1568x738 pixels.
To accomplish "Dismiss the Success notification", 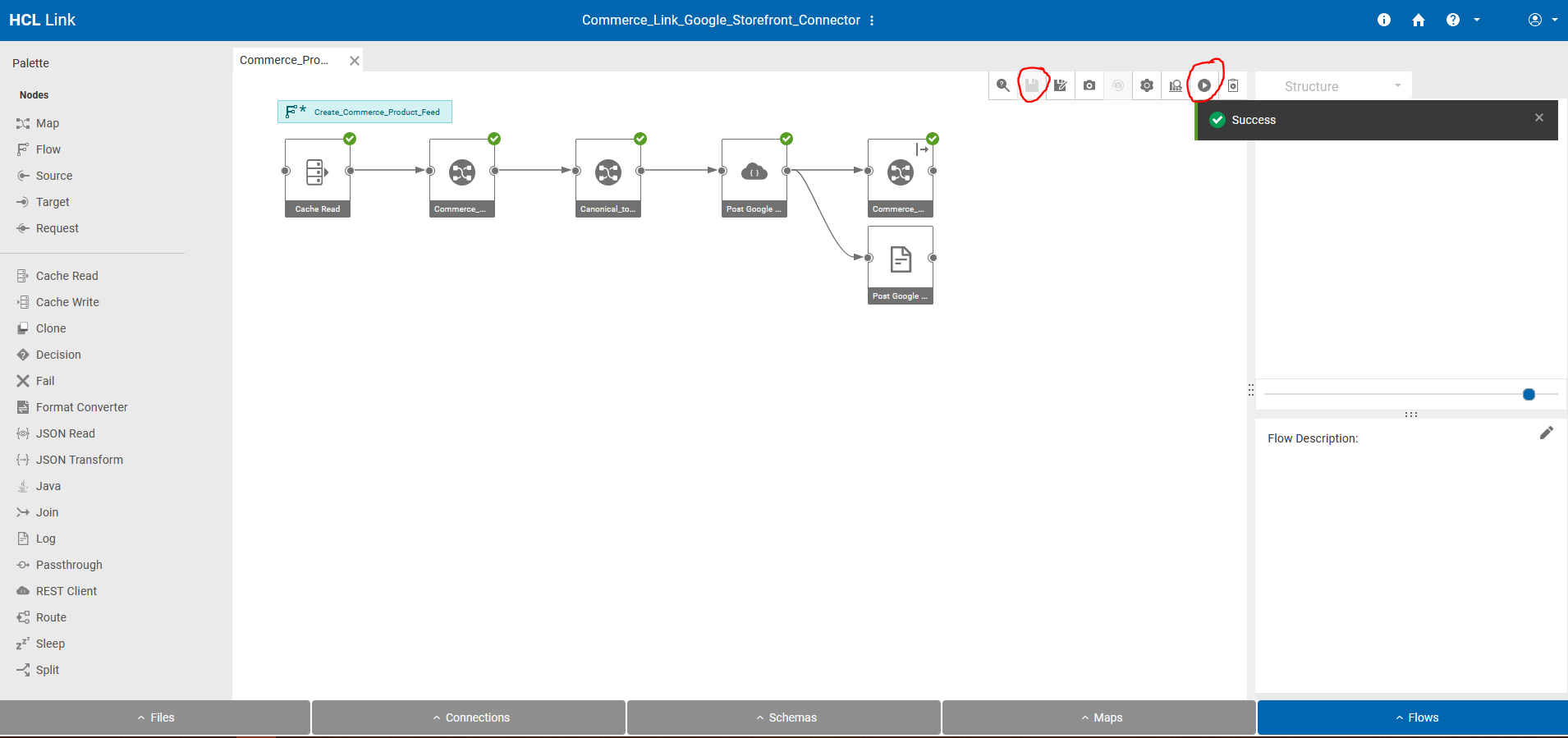I will click(x=1539, y=118).
